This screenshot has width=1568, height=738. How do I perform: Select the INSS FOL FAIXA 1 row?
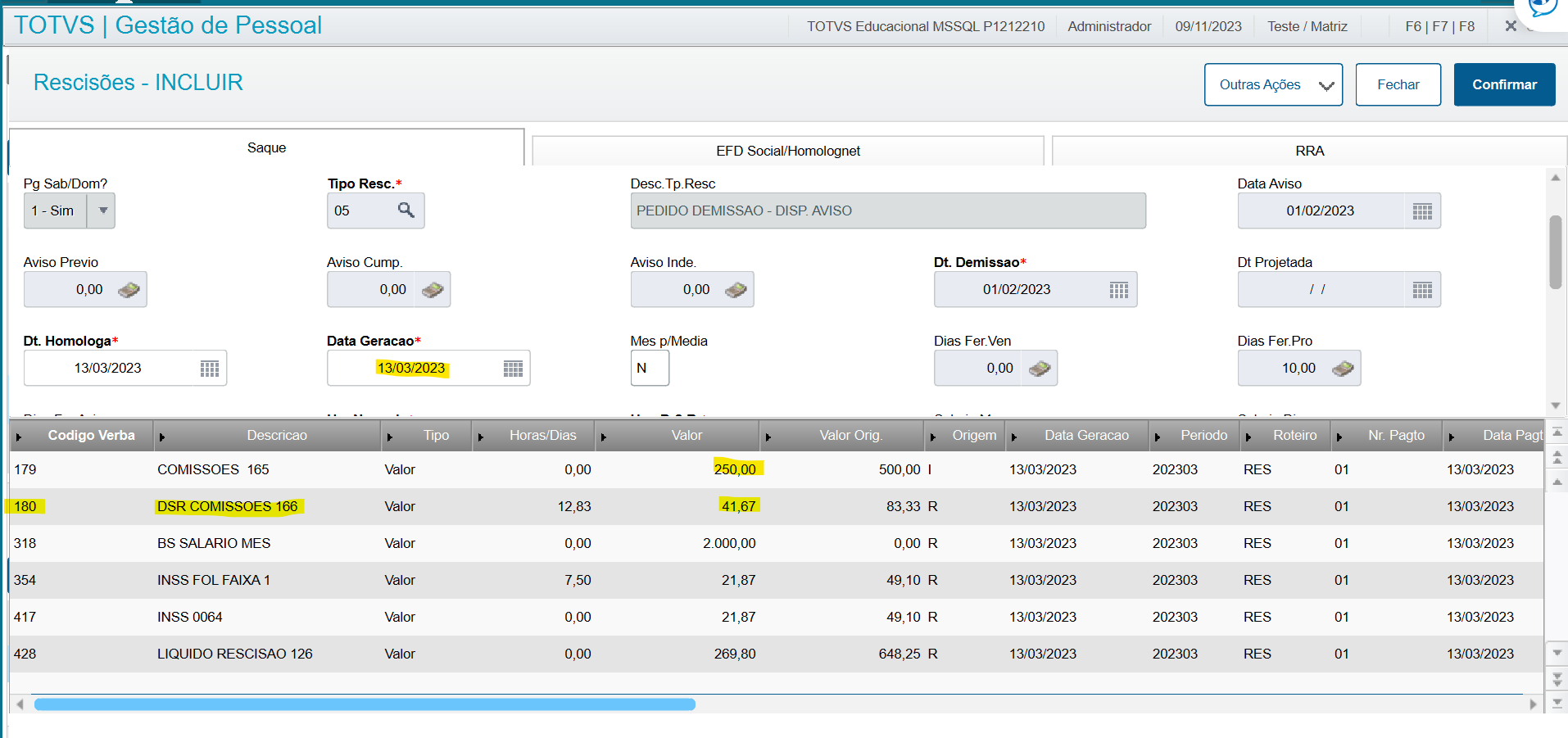[777, 580]
